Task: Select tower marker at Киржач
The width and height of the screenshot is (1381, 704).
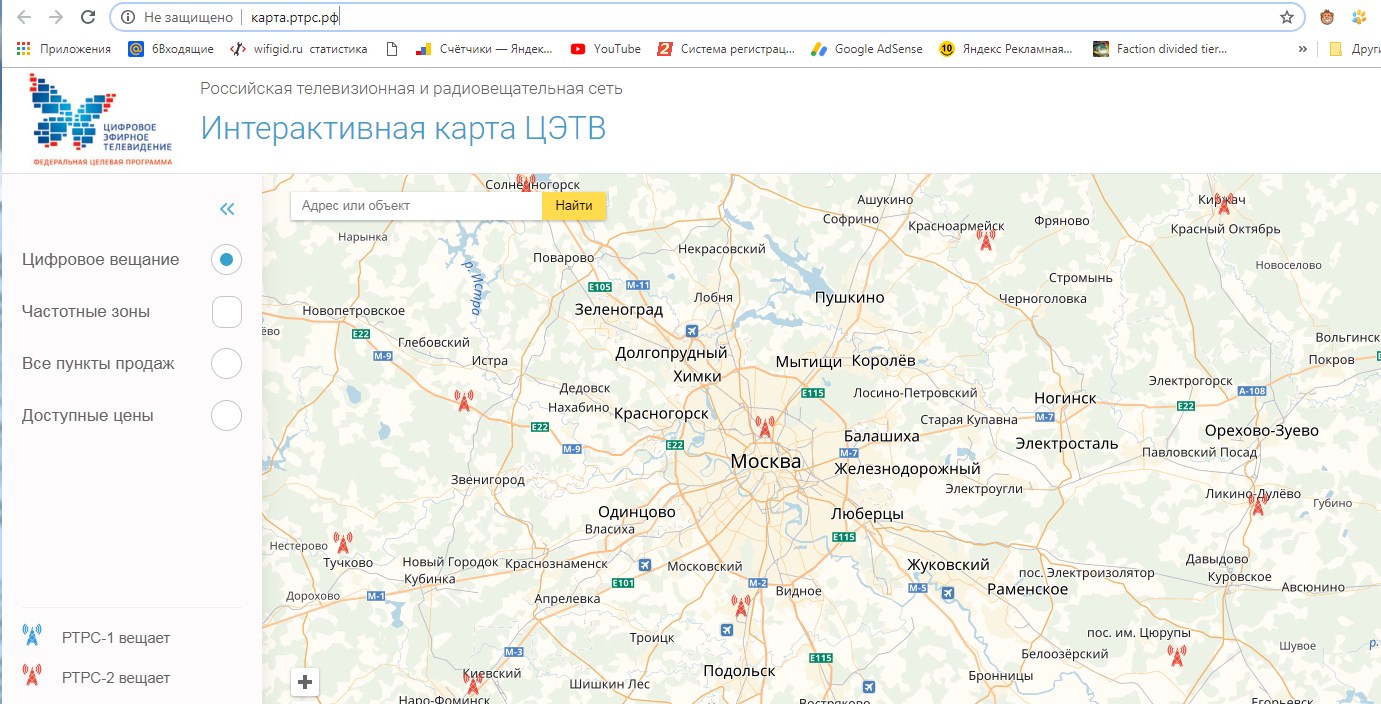Action: [1223, 204]
